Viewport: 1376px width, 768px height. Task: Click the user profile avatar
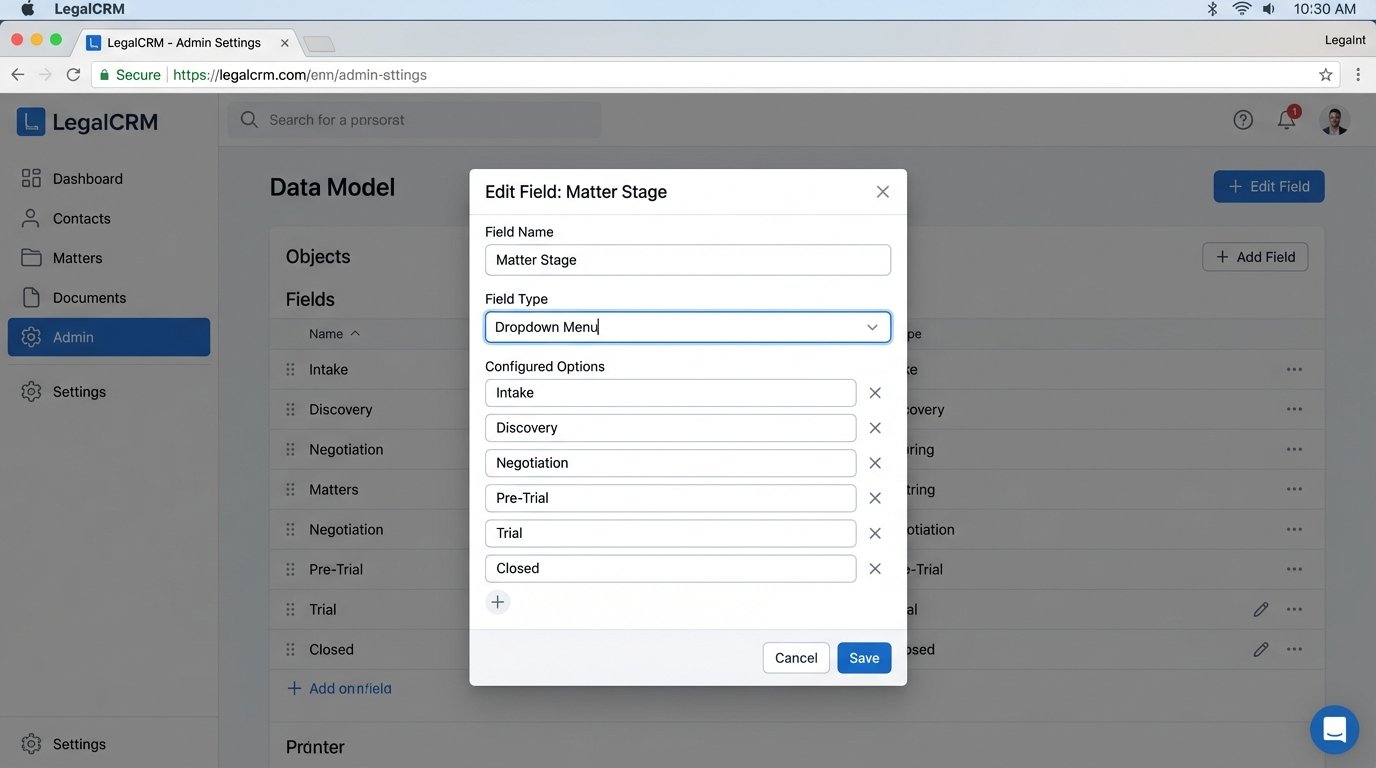[1335, 119]
